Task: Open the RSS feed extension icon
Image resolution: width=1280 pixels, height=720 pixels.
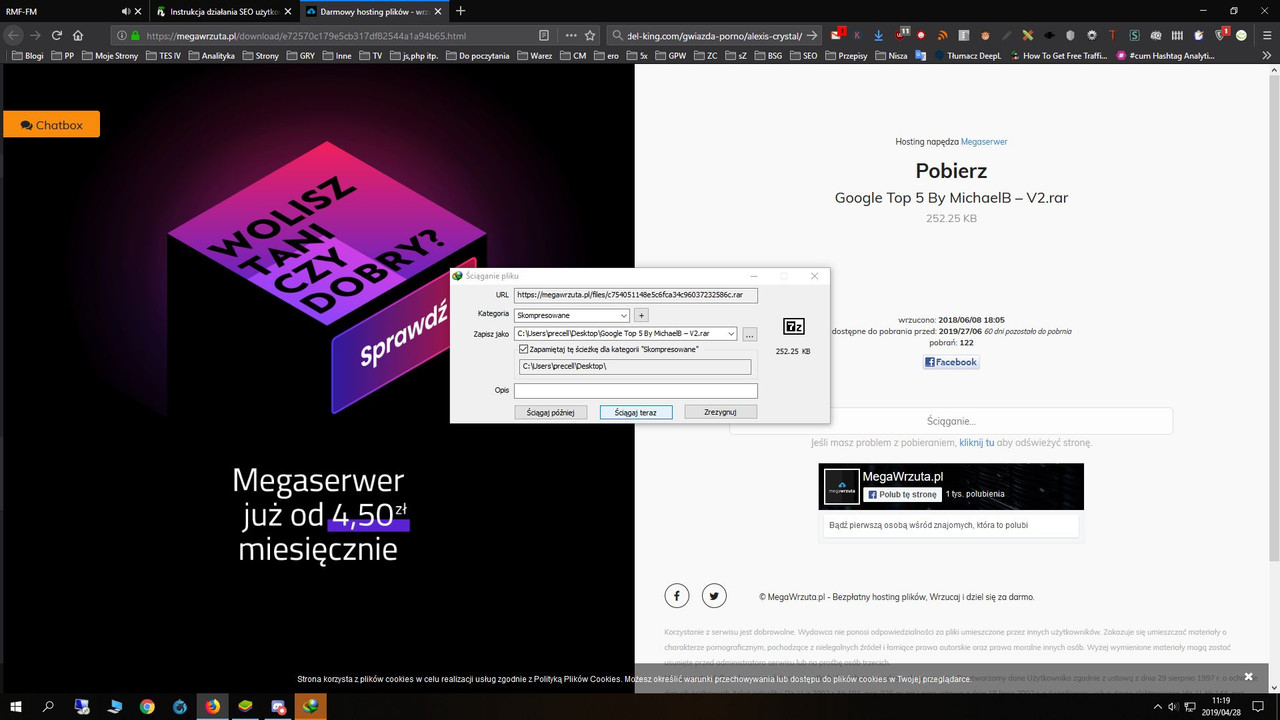Action: [942, 35]
